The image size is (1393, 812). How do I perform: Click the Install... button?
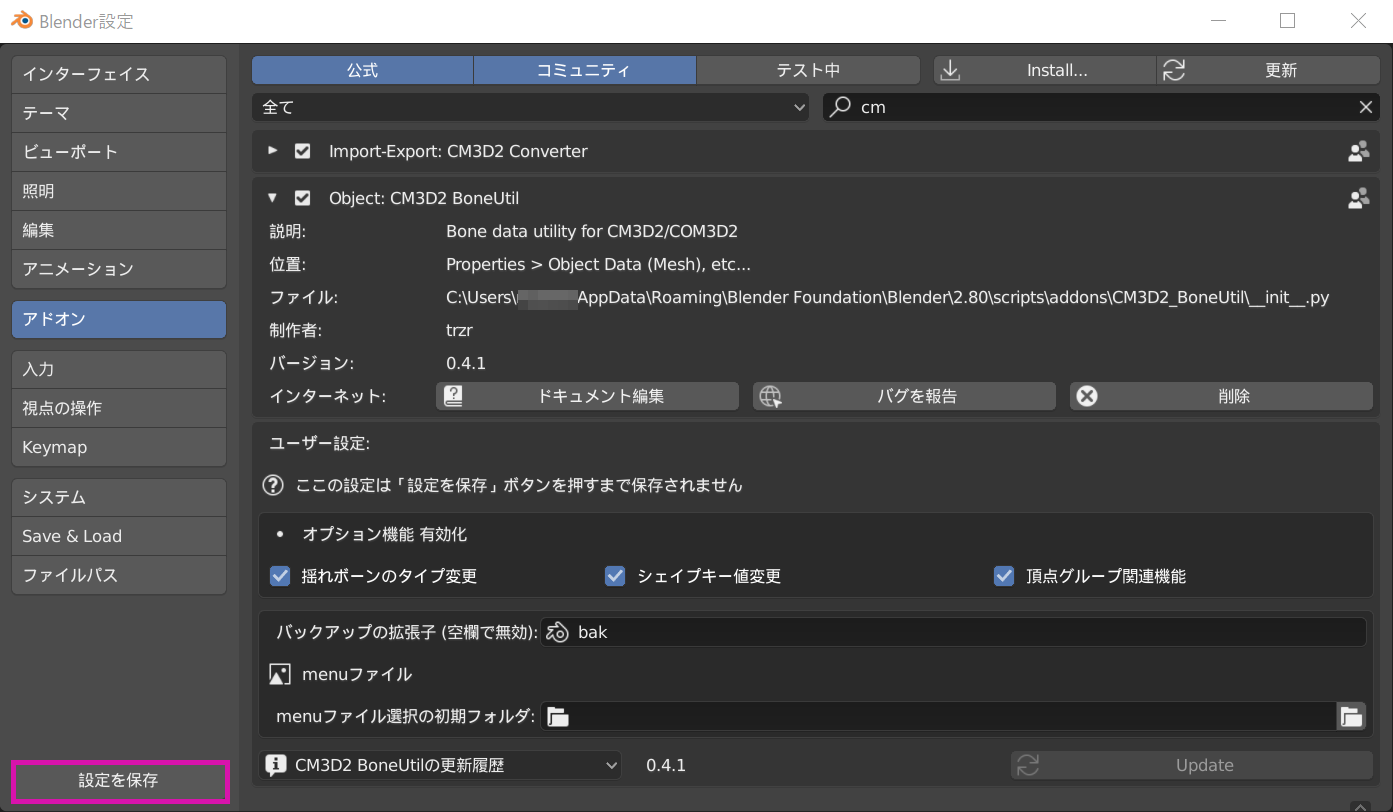point(1045,70)
